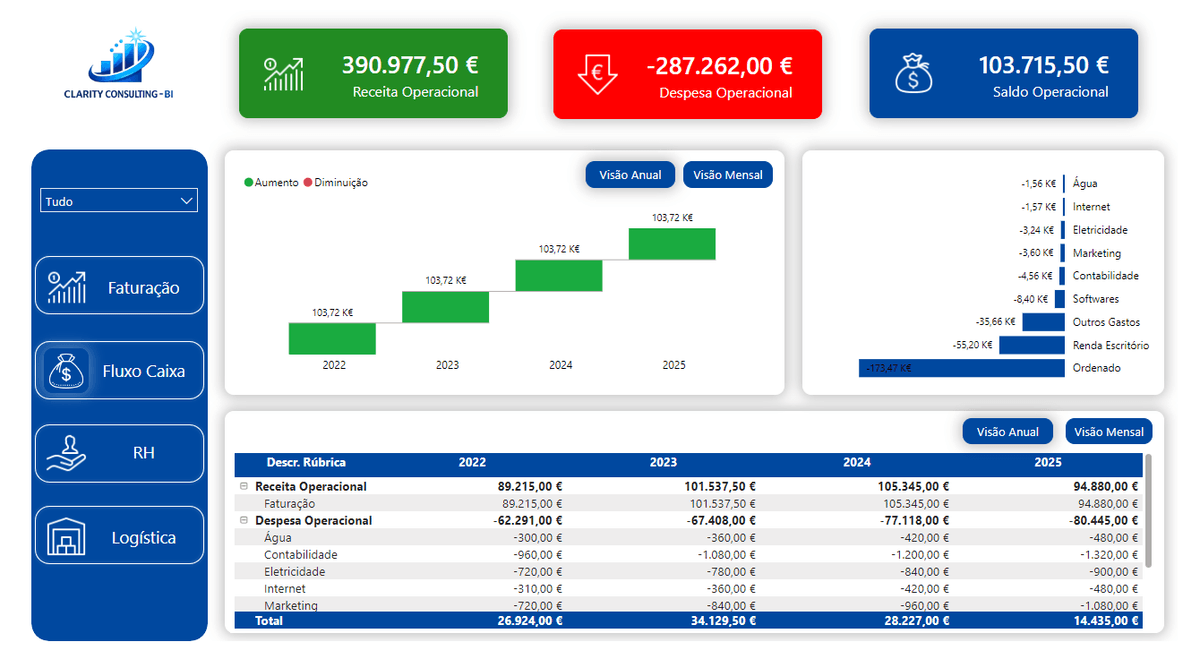The height and width of the screenshot is (667, 1200).
Task: Collapse the Receita Operacional row
Action: pos(244,486)
